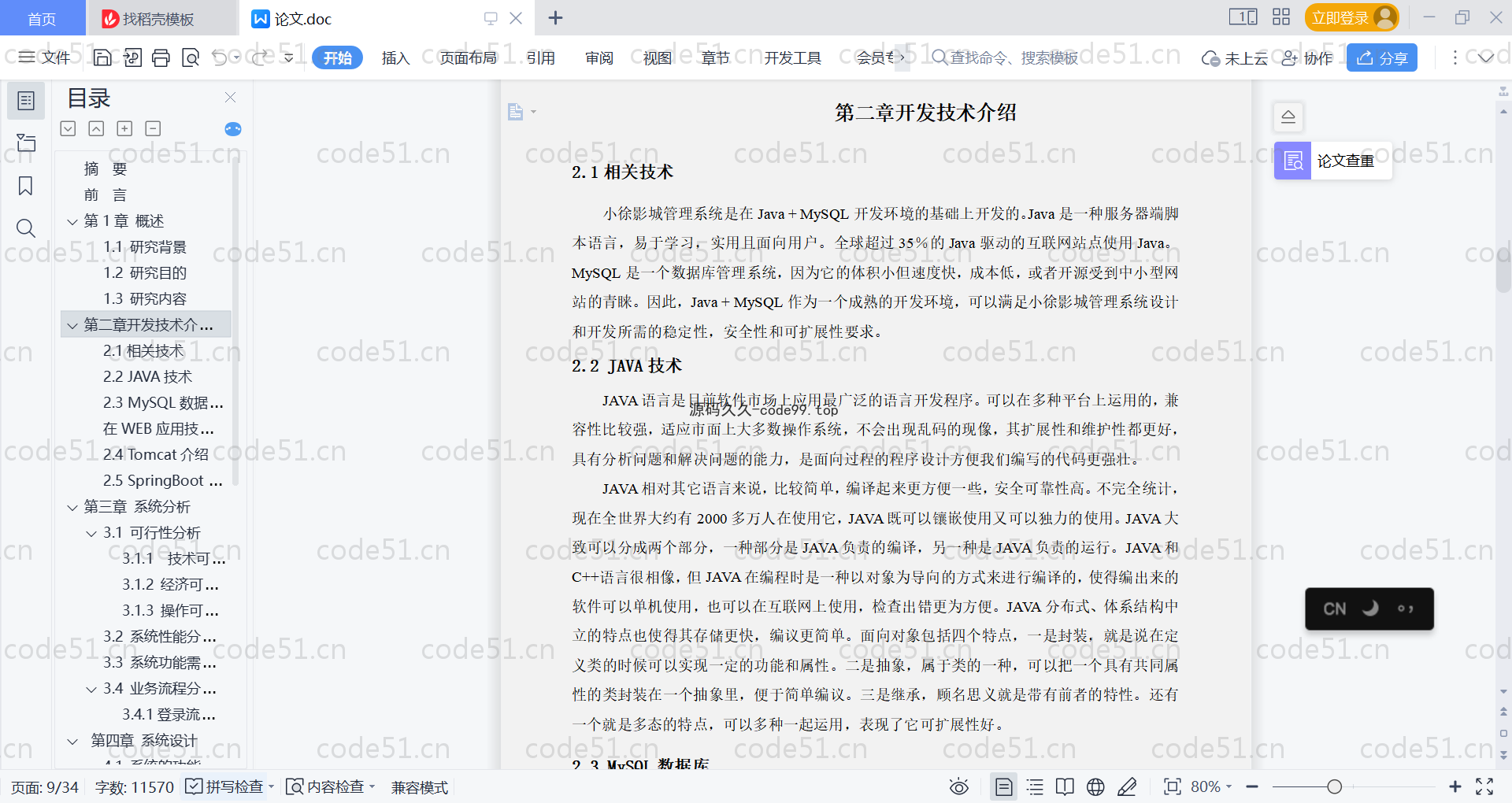Switch to web layout globe icon
Viewport: 1512px width, 803px height.
tap(1095, 786)
